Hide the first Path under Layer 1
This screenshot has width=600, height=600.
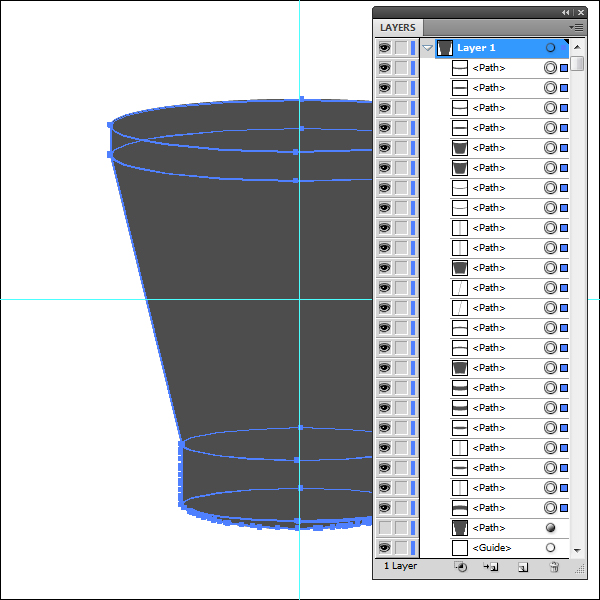pyautogui.click(x=385, y=68)
